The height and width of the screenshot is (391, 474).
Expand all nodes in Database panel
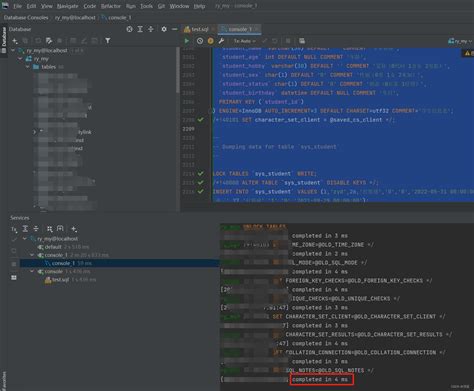point(140,29)
